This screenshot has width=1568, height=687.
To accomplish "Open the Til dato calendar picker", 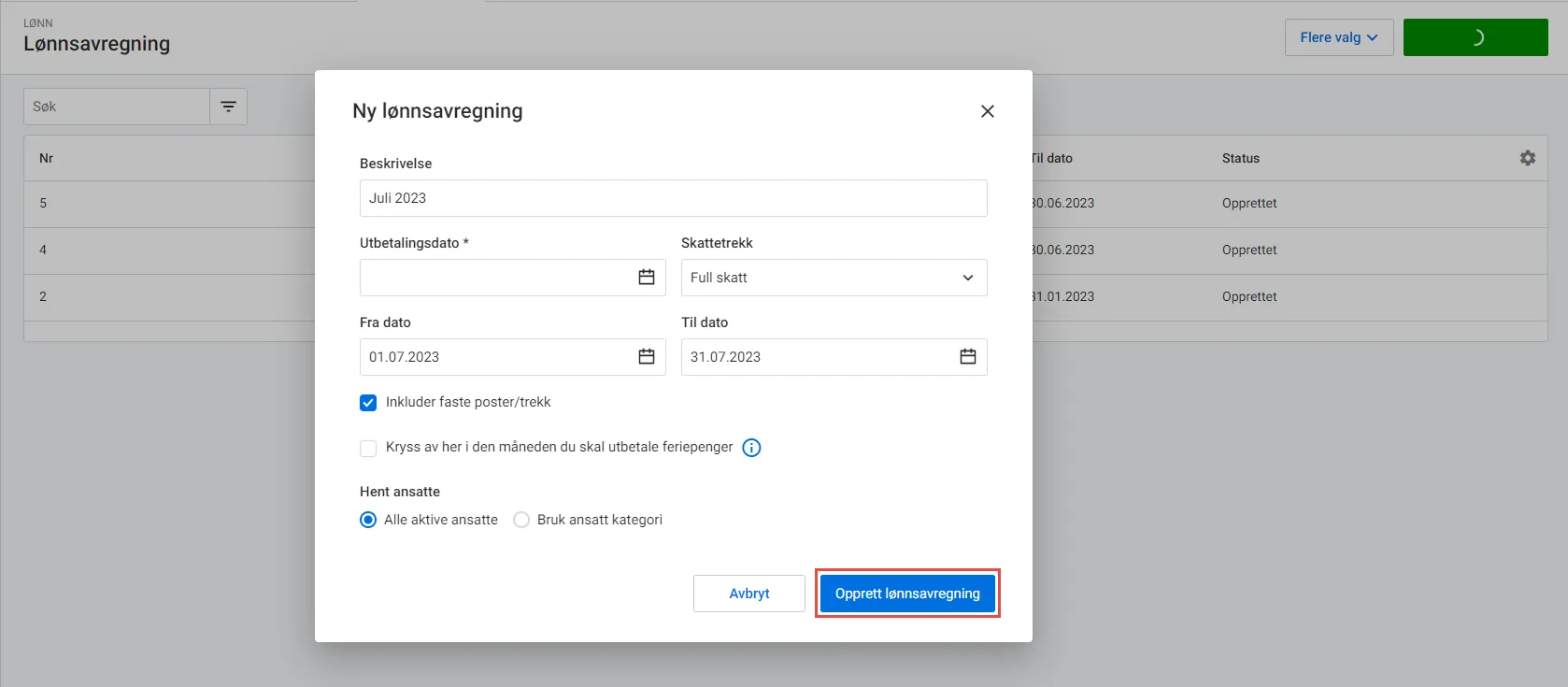I will click(x=967, y=357).
